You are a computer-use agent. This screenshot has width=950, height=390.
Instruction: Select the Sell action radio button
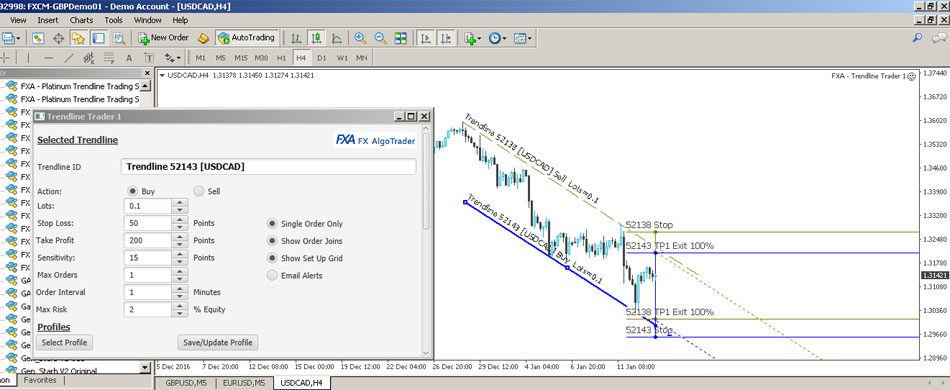click(x=199, y=191)
